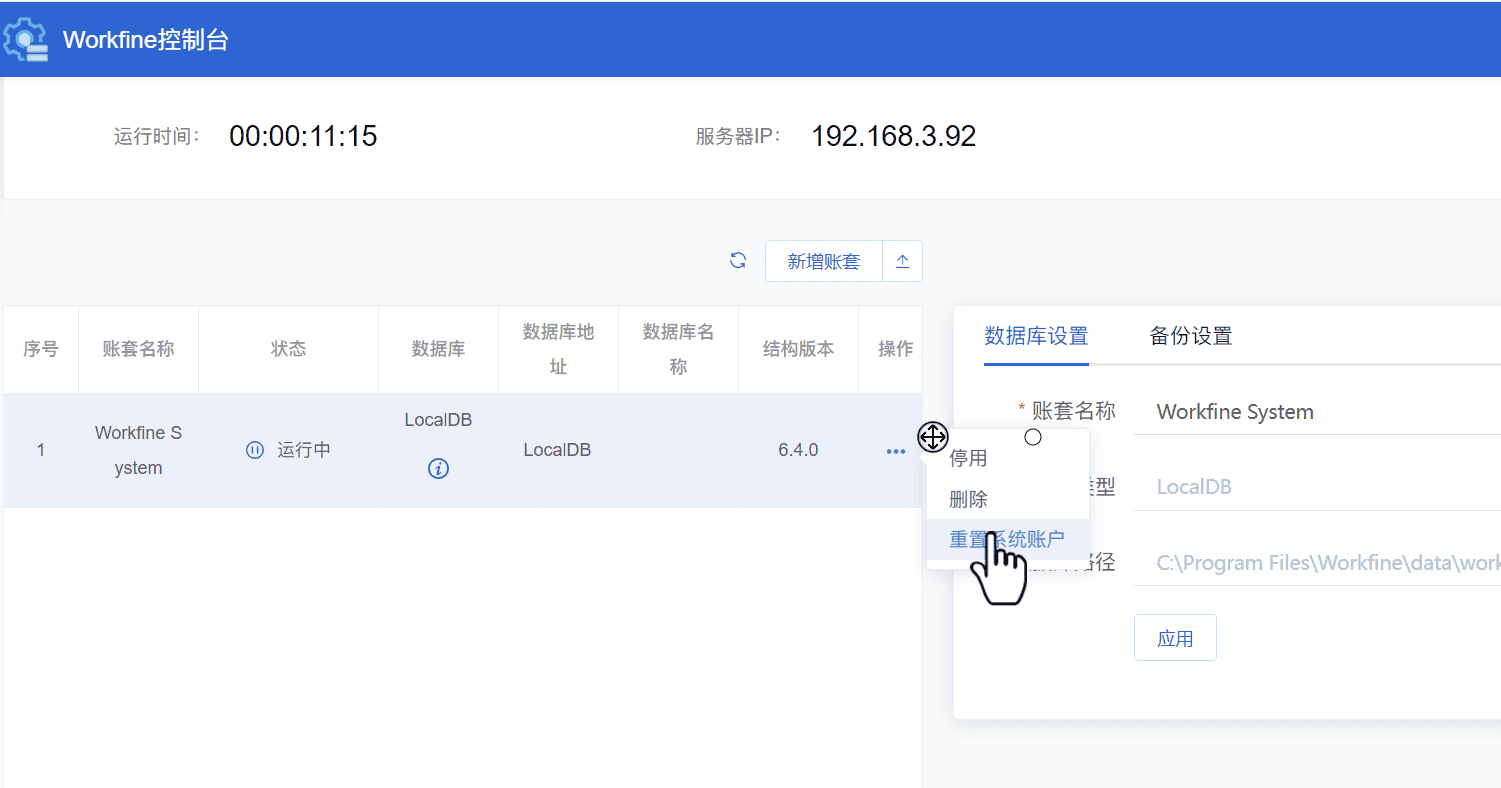
Task: Click the 新增账套 button
Action: [824, 261]
